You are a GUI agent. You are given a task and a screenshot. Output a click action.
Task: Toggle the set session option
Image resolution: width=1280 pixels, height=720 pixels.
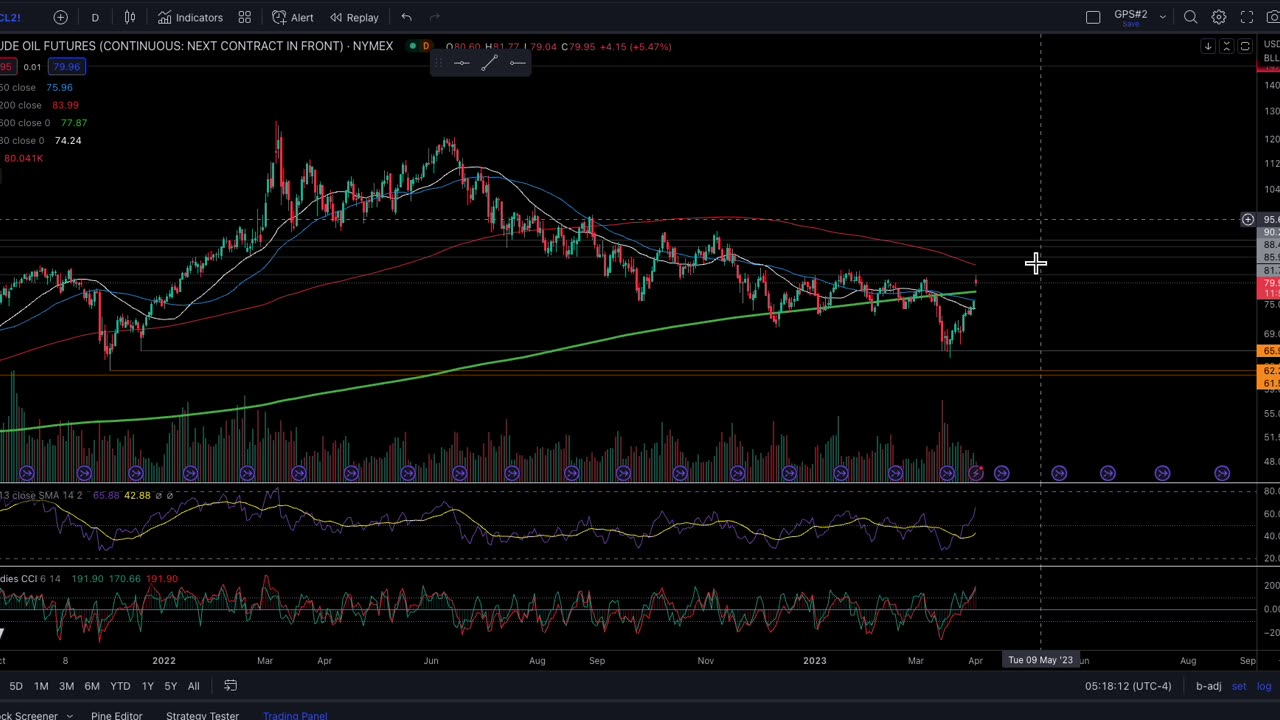pyautogui.click(x=1239, y=686)
